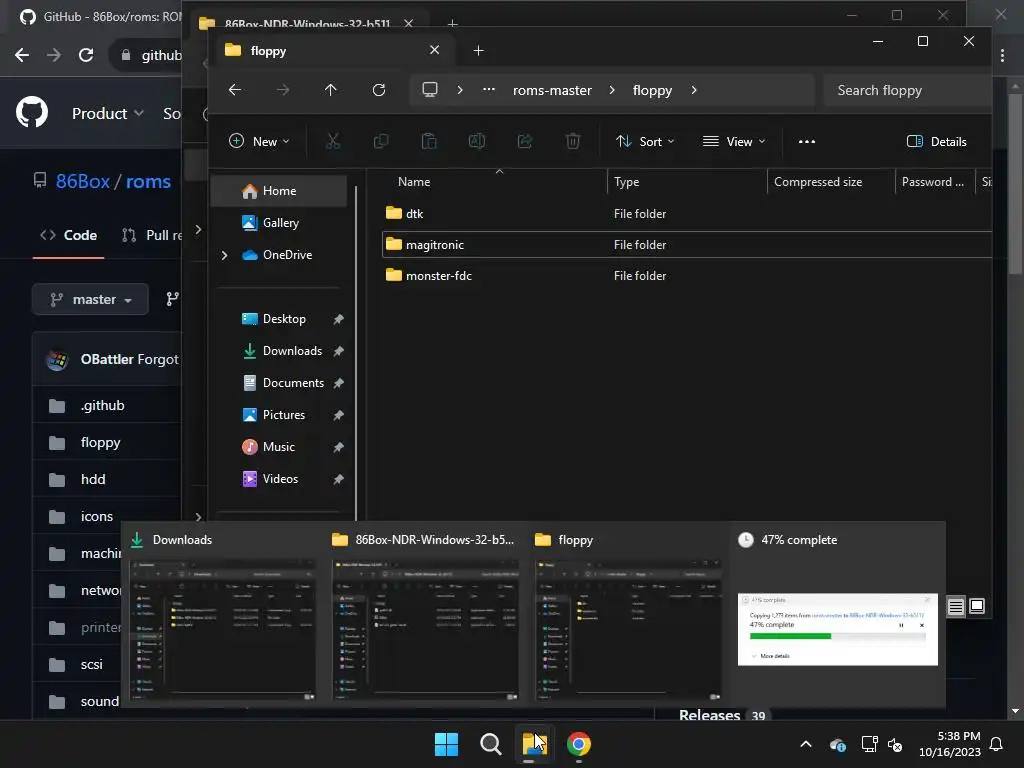Image resolution: width=1024 pixels, height=768 pixels.
Task: Click the pin icon next to Music
Action: pos(338,447)
